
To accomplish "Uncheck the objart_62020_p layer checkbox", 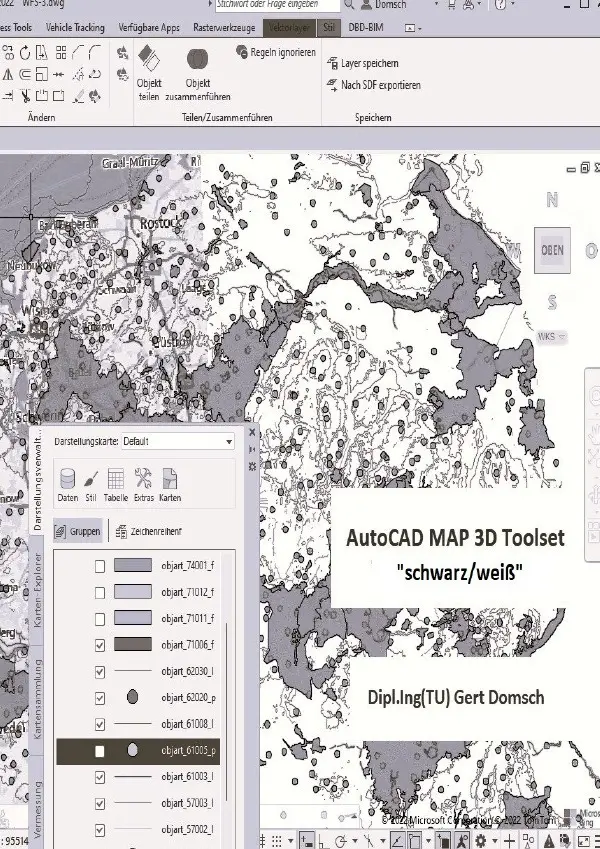I will coord(100,698).
